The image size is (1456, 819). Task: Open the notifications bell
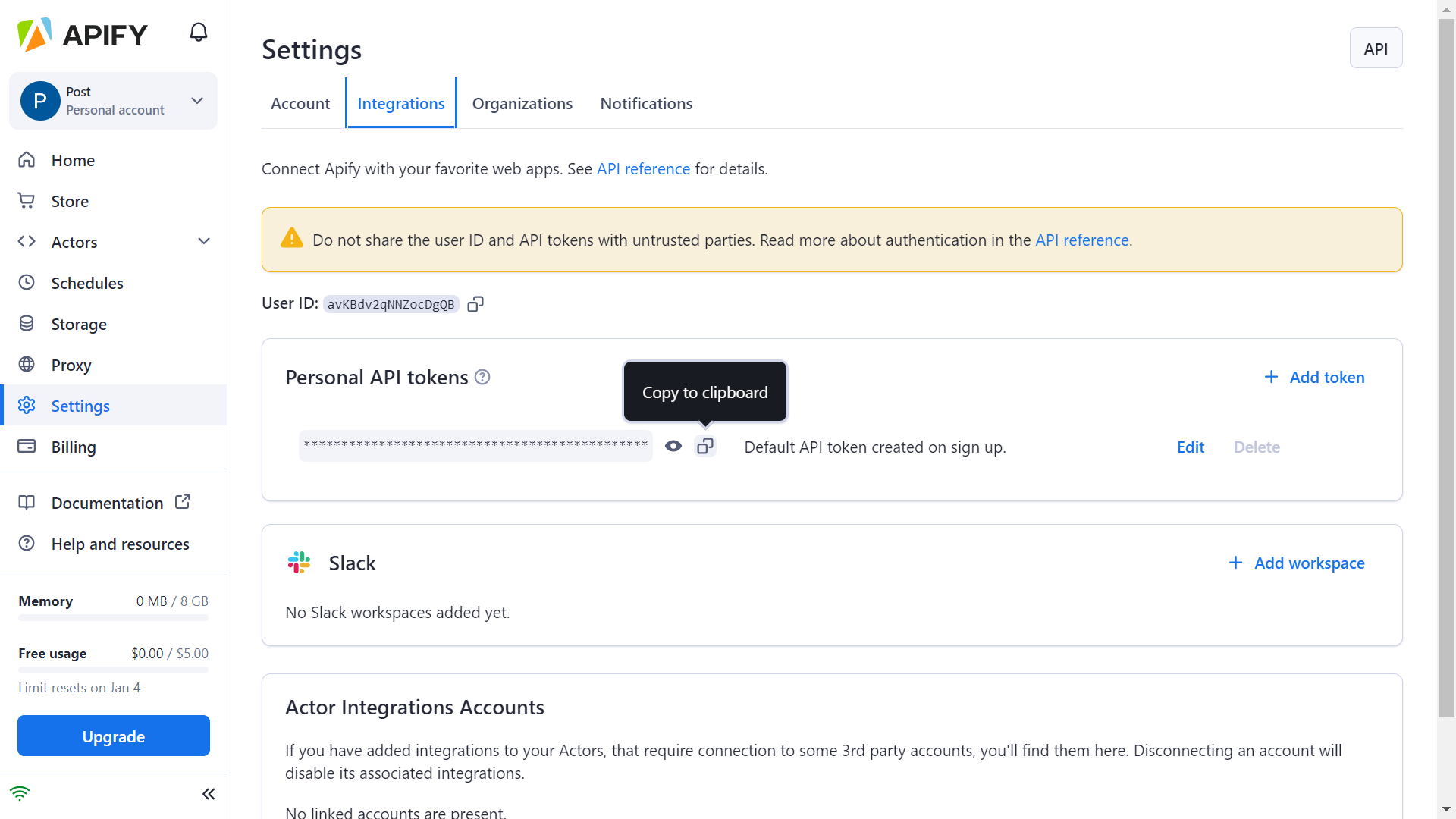pyautogui.click(x=199, y=33)
